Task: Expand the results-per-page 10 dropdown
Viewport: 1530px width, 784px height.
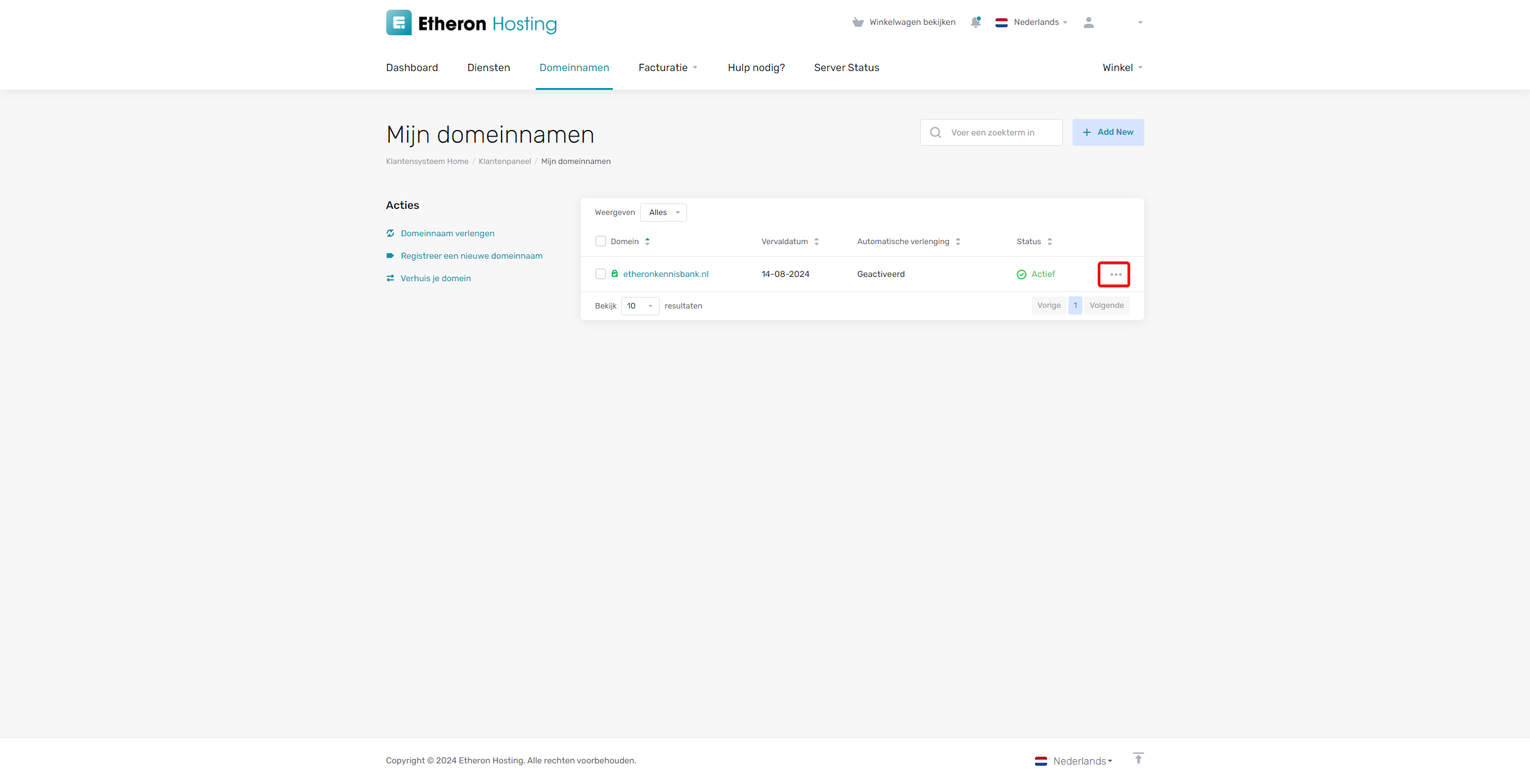Action: [x=640, y=306]
